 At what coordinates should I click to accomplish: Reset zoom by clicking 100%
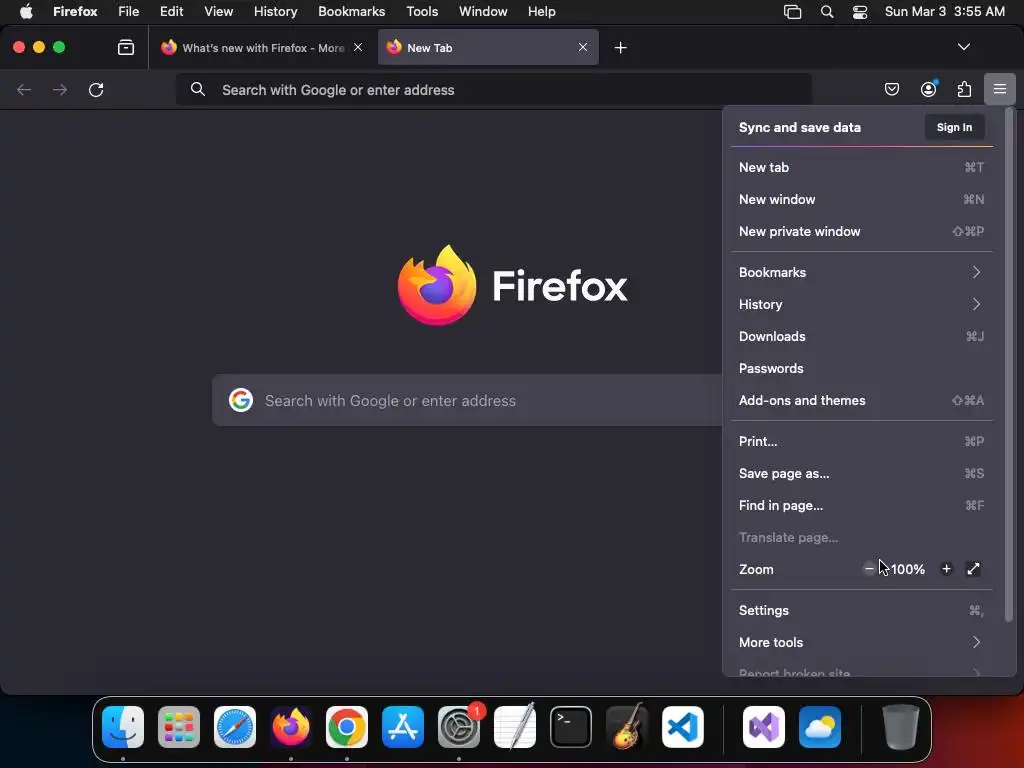(x=908, y=569)
